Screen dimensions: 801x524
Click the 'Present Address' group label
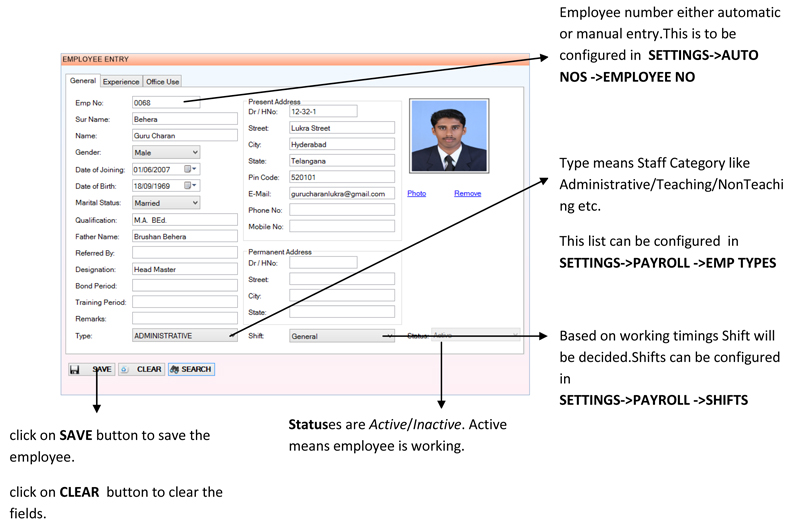click(x=274, y=102)
